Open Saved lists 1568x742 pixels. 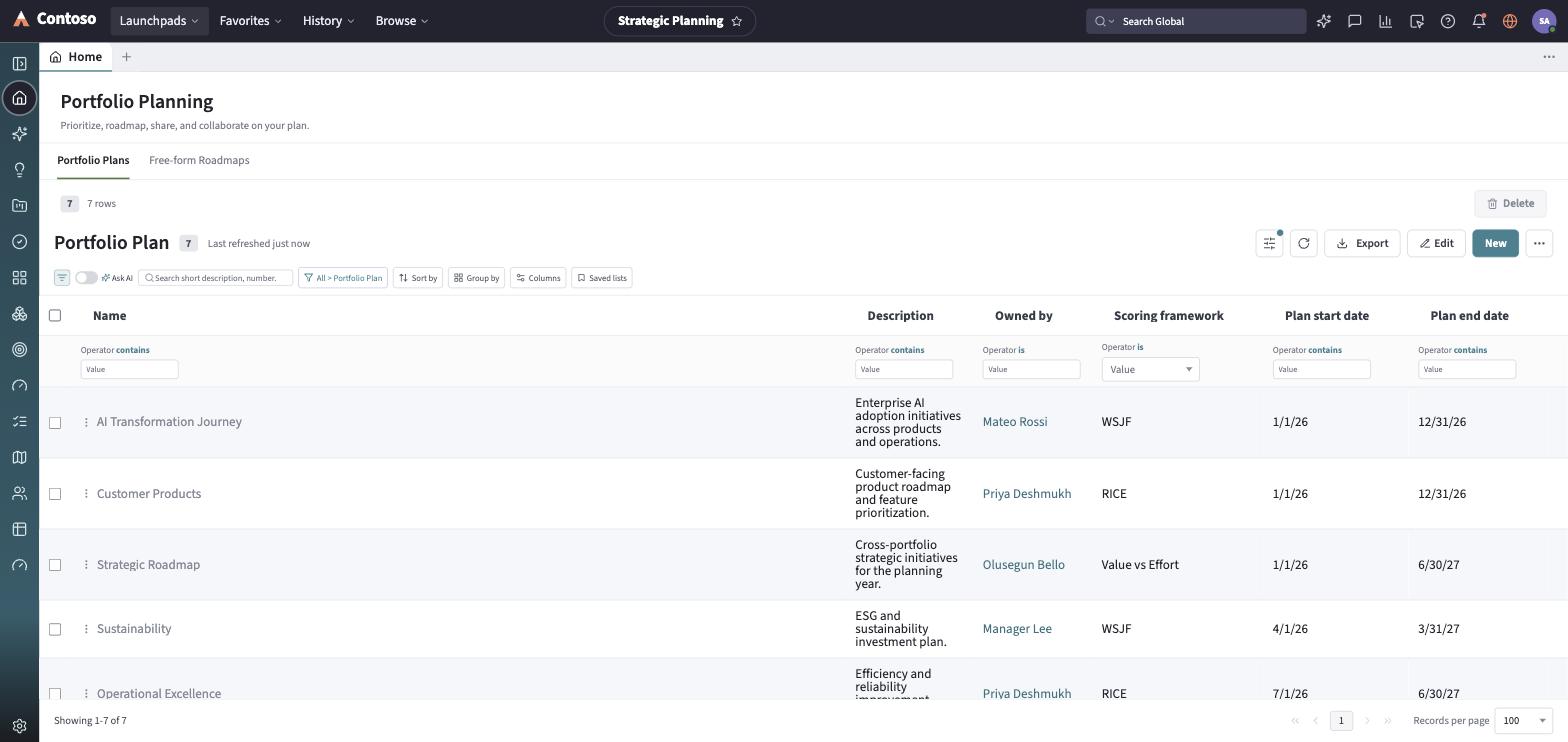(x=602, y=278)
